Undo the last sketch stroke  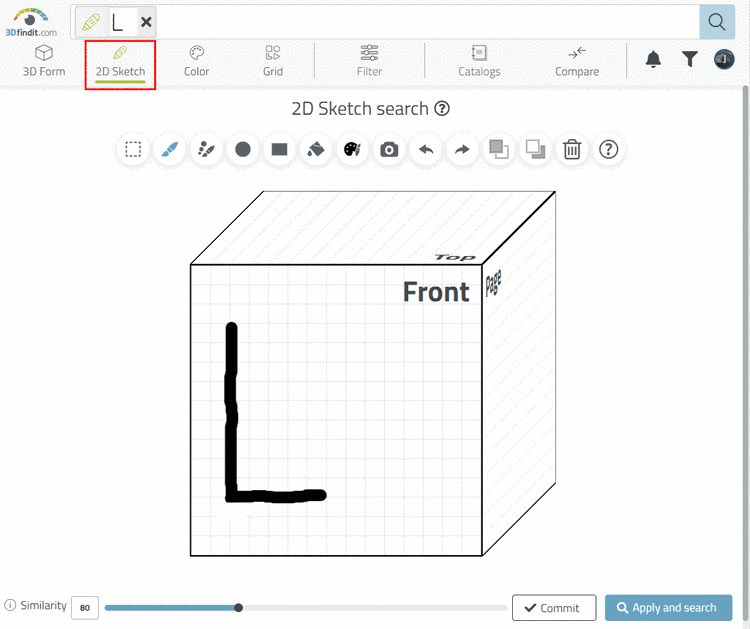(426, 150)
